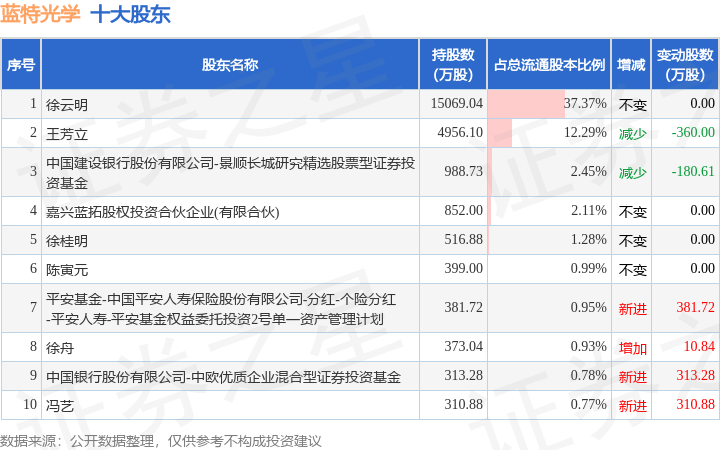Select shareholder 徐云明 in the first row
Image resolution: width=720 pixels, height=450 pixels.
tap(67, 104)
